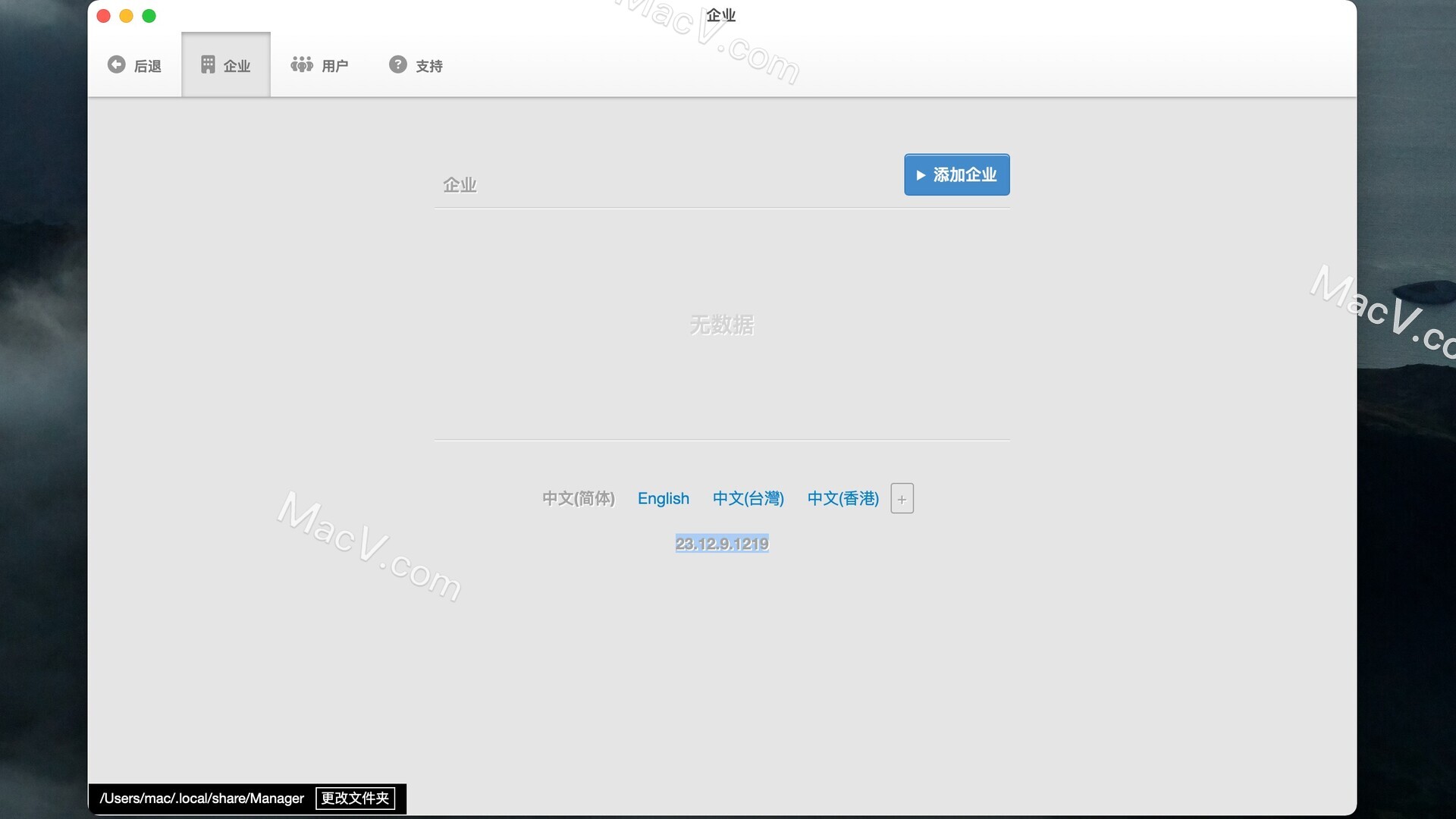Select English language option
The width and height of the screenshot is (1456, 819).
coord(663,498)
